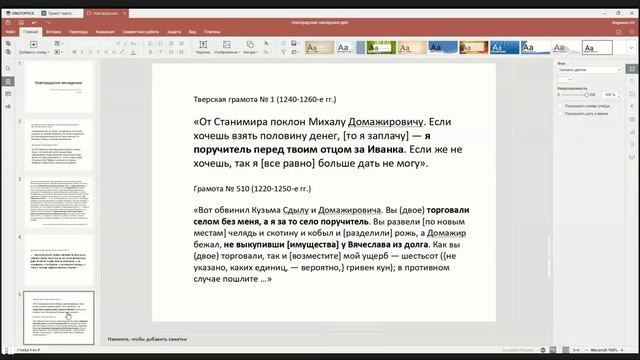The width and height of the screenshot is (640, 360).
Task: Click the Print icon in the title bar
Action: [21, 22]
